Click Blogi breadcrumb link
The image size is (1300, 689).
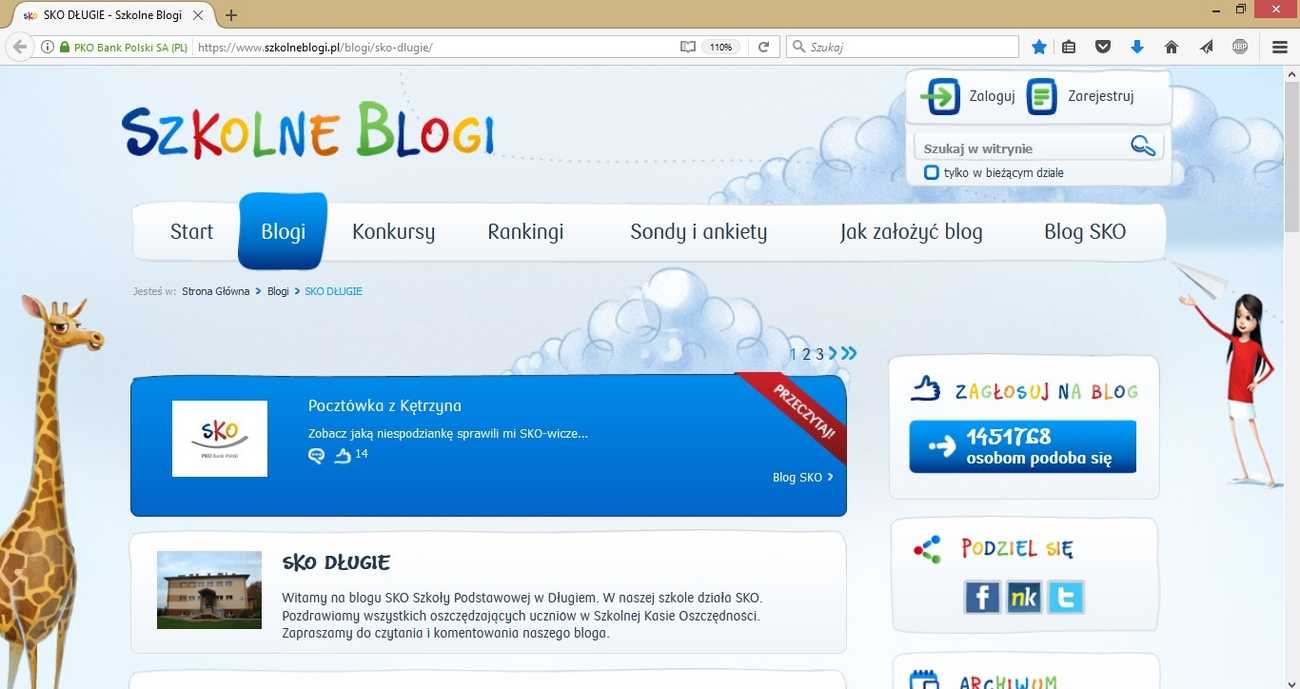(x=278, y=291)
